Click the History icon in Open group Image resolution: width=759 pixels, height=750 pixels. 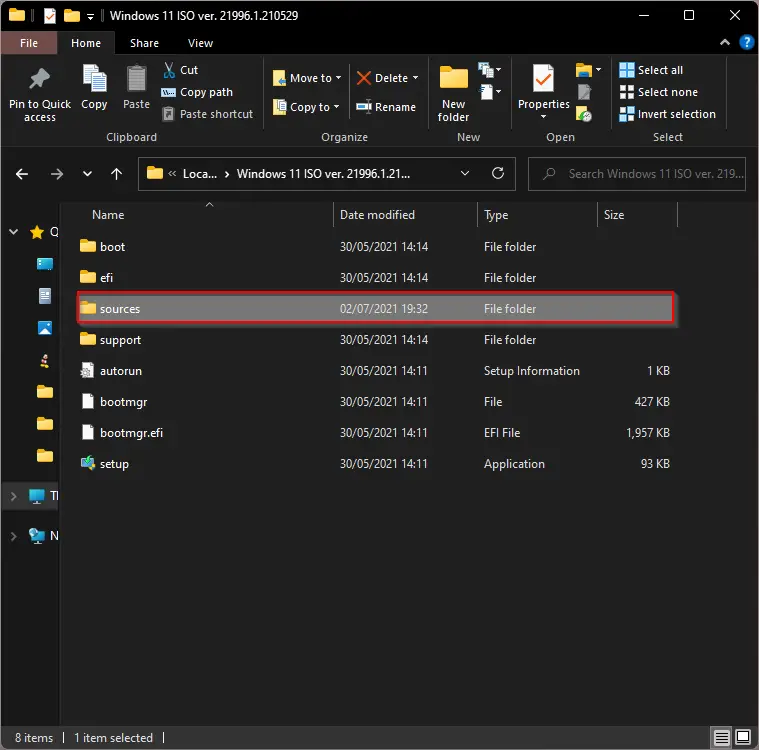coord(584,115)
